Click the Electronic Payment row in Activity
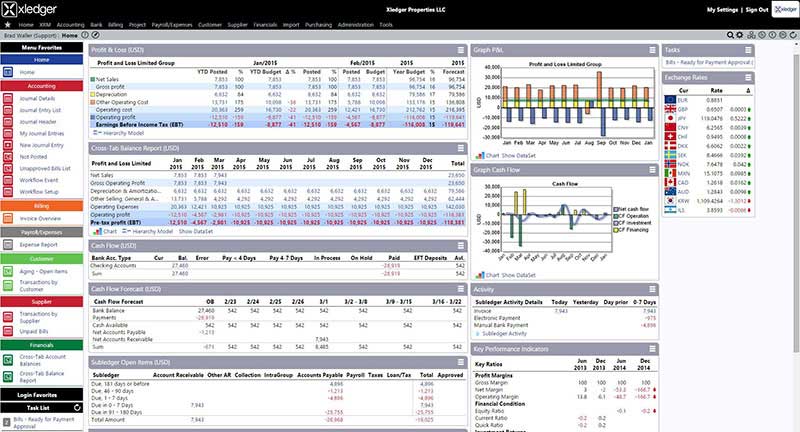Viewport: 800px width, 432px height. tap(565, 318)
